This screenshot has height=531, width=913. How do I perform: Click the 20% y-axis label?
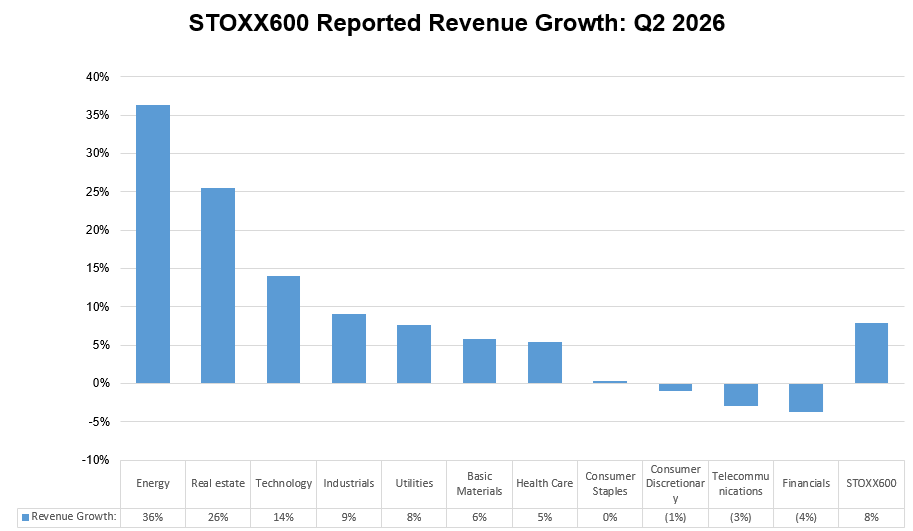pos(98,230)
